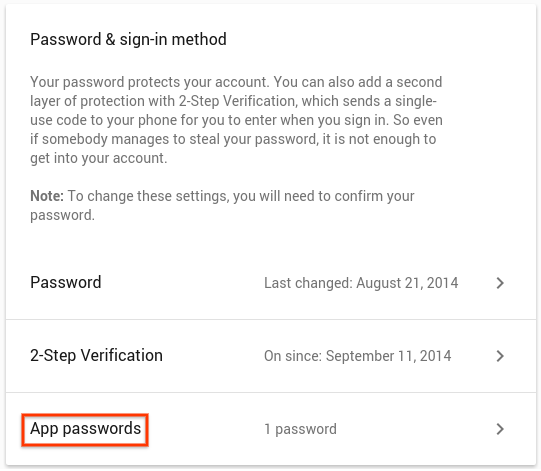
Task: Open the Password row chevron arrow
Action: [x=500, y=283]
